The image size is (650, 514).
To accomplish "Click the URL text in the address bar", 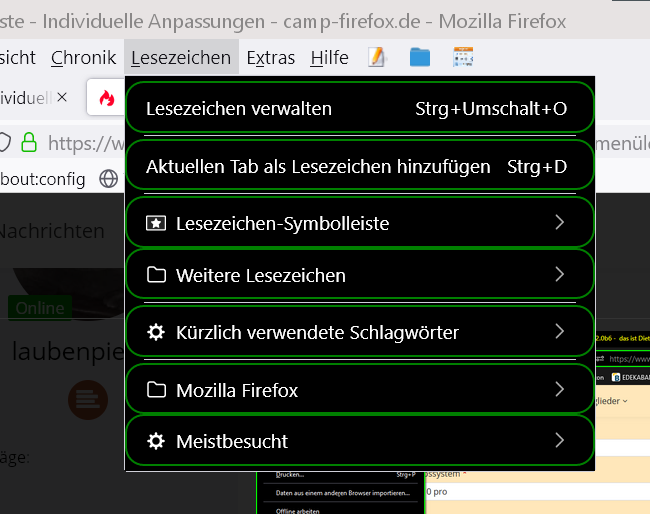I will tap(86, 143).
